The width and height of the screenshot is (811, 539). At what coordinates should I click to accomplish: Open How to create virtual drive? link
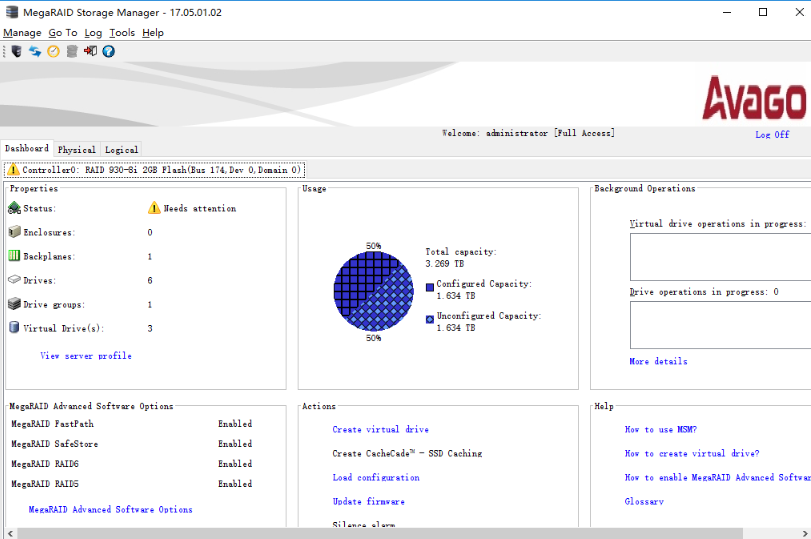(692, 453)
